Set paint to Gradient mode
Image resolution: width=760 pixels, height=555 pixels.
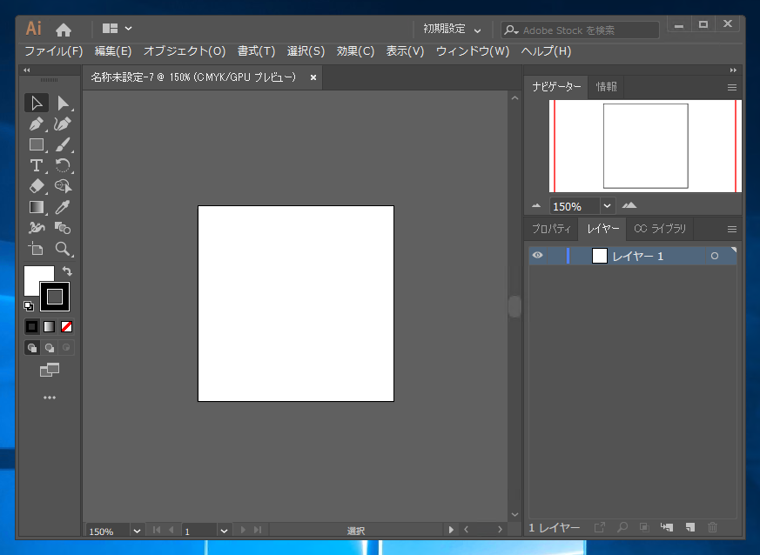pyautogui.click(x=49, y=327)
